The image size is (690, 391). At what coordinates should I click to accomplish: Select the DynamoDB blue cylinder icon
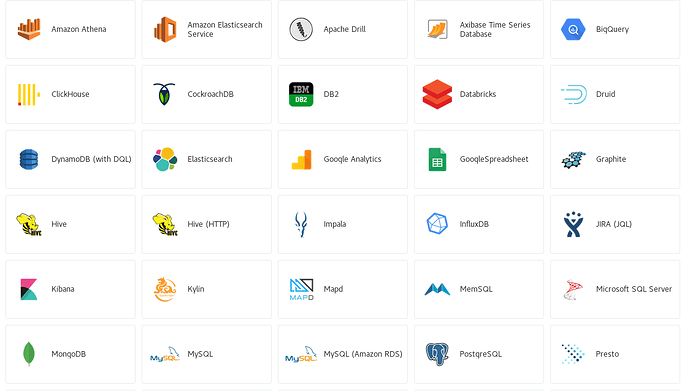(29, 159)
